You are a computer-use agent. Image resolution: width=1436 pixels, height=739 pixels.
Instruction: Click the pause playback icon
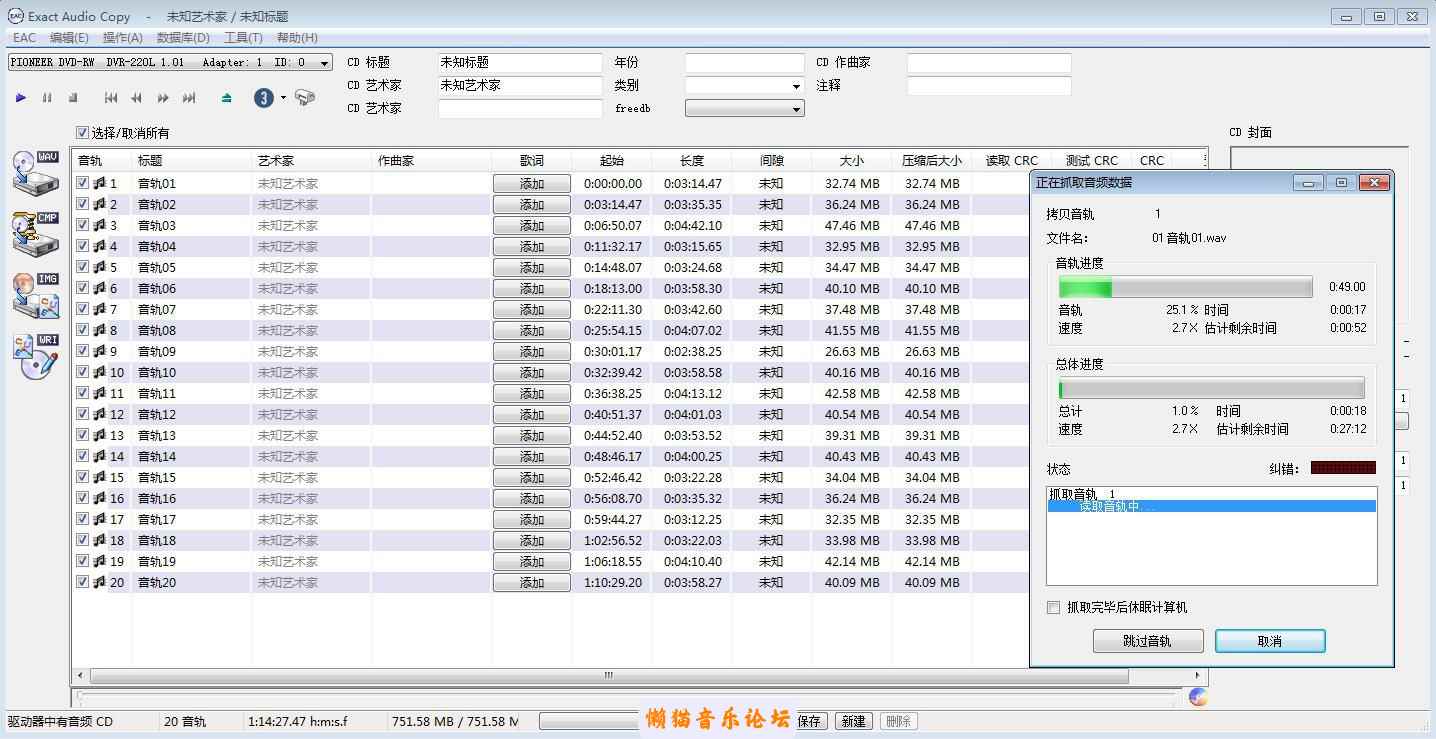[47, 98]
